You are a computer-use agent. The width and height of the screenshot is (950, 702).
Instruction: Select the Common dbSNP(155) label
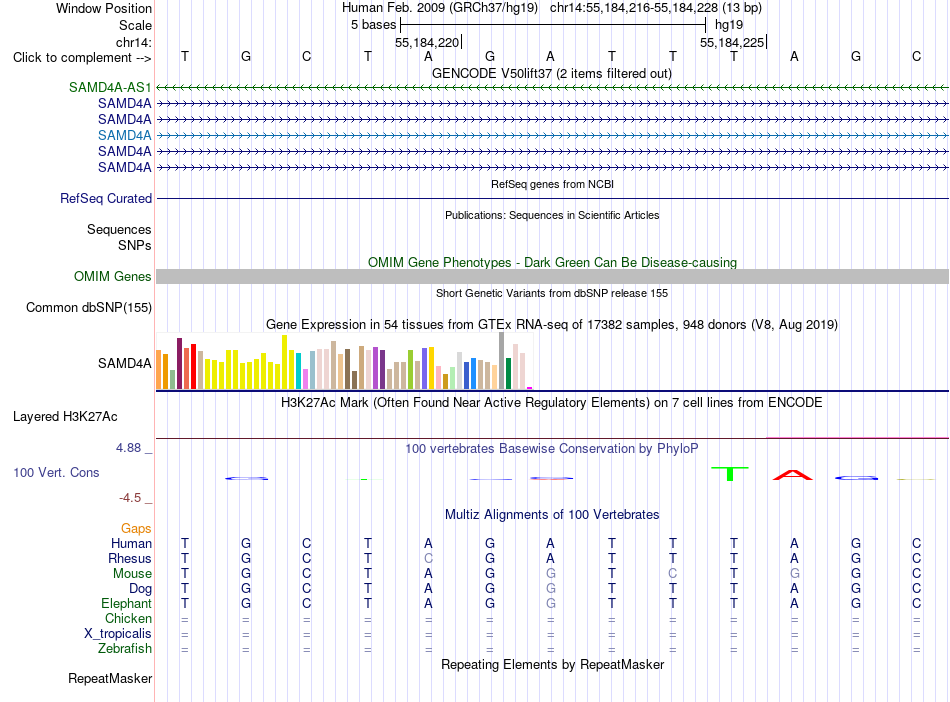tap(89, 307)
